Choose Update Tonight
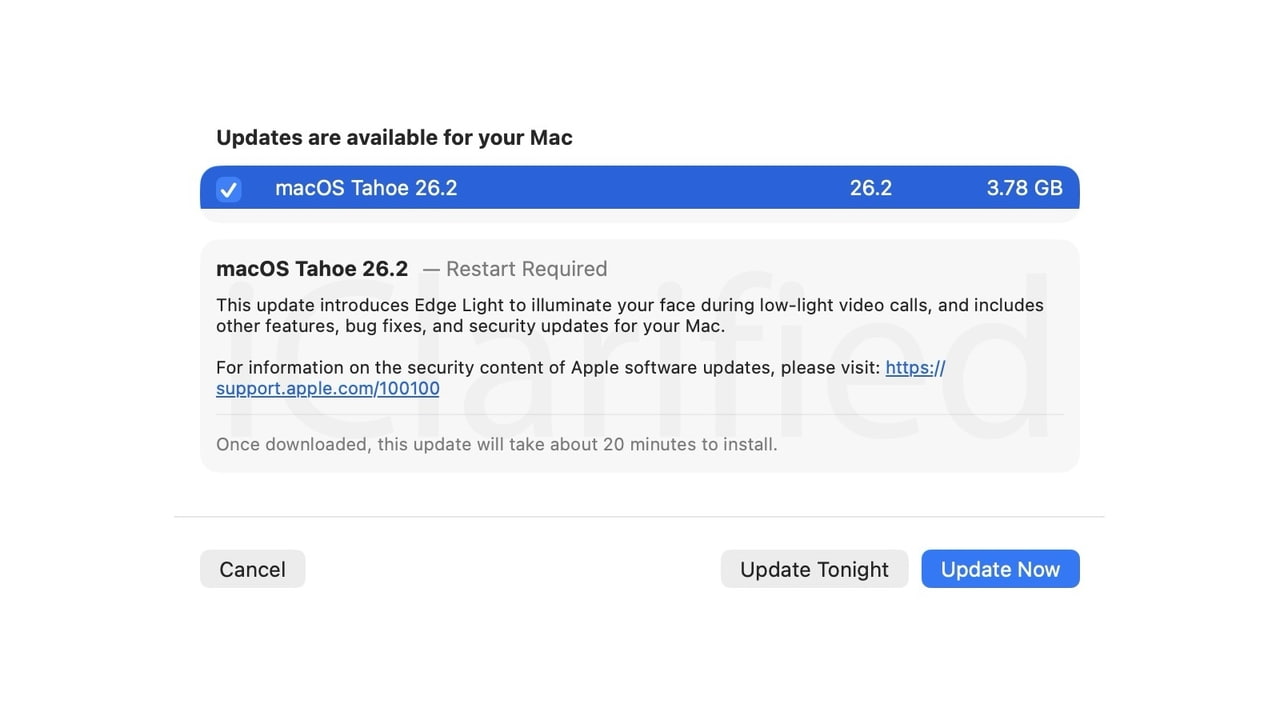 (x=814, y=569)
